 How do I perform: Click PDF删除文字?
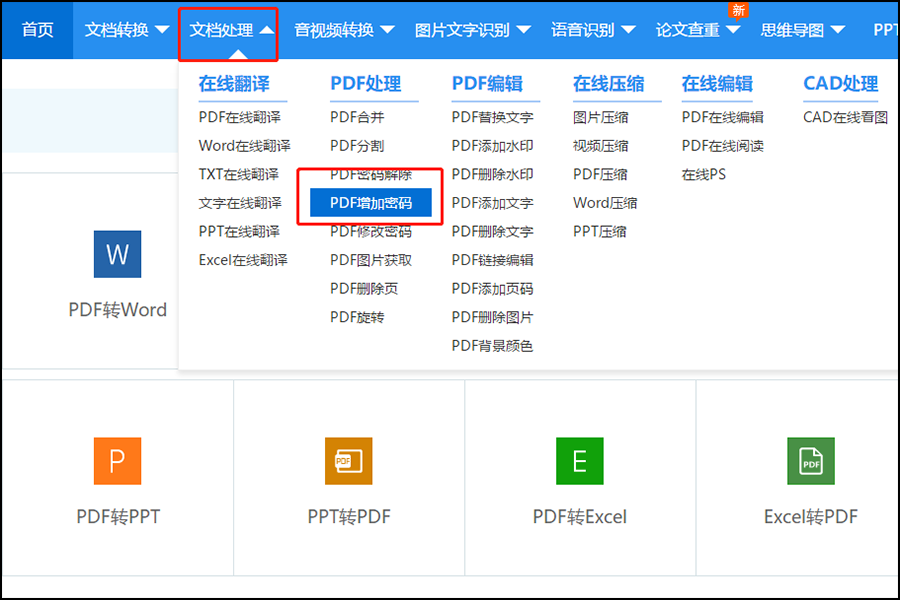click(492, 231)
